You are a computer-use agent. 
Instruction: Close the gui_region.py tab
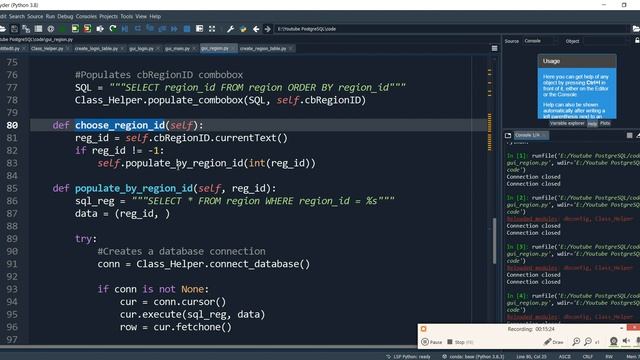(x=233, y=49)
